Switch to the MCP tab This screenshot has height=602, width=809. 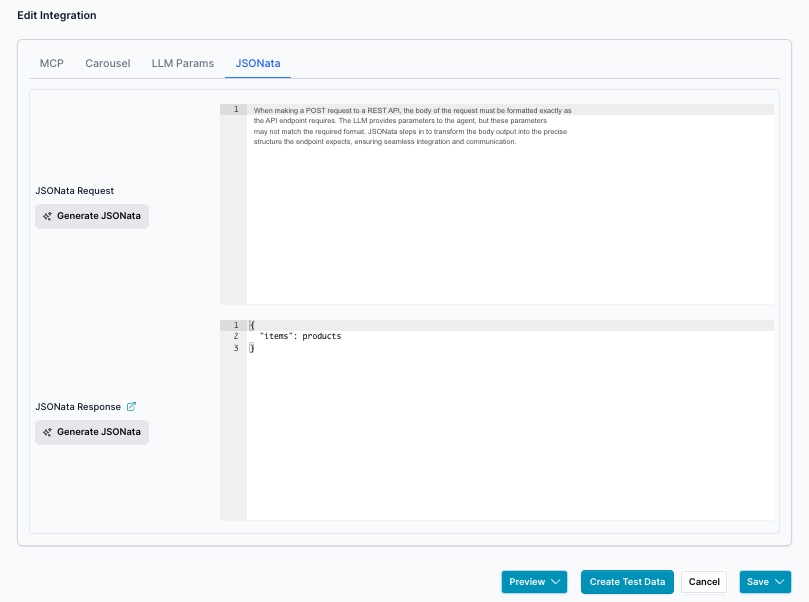(x=52, y=63)
